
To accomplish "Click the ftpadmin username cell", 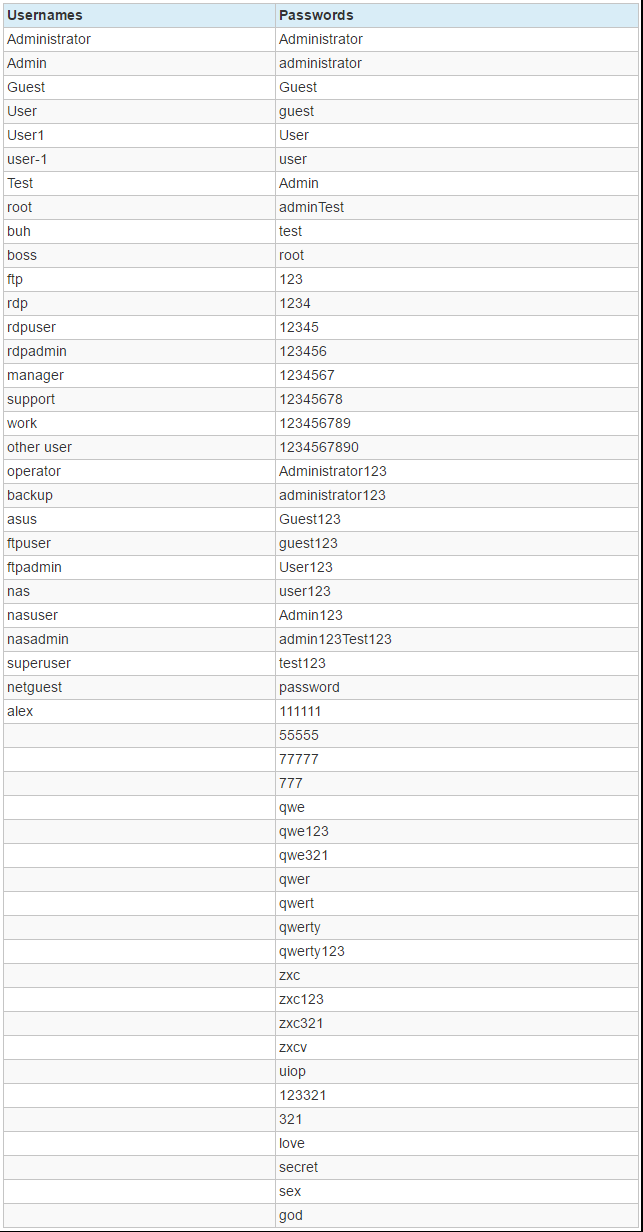I will 34,567.
